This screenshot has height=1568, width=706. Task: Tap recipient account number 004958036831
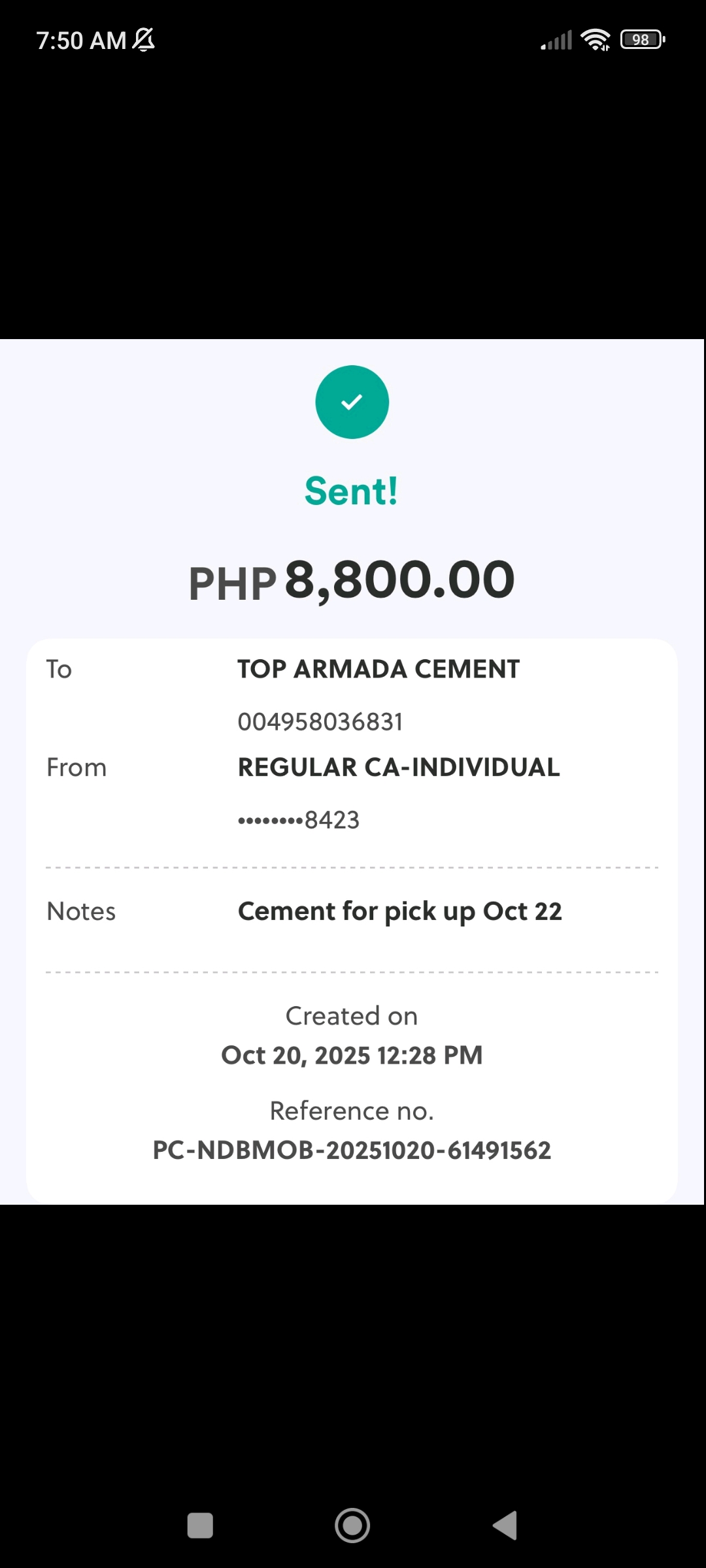320,722
